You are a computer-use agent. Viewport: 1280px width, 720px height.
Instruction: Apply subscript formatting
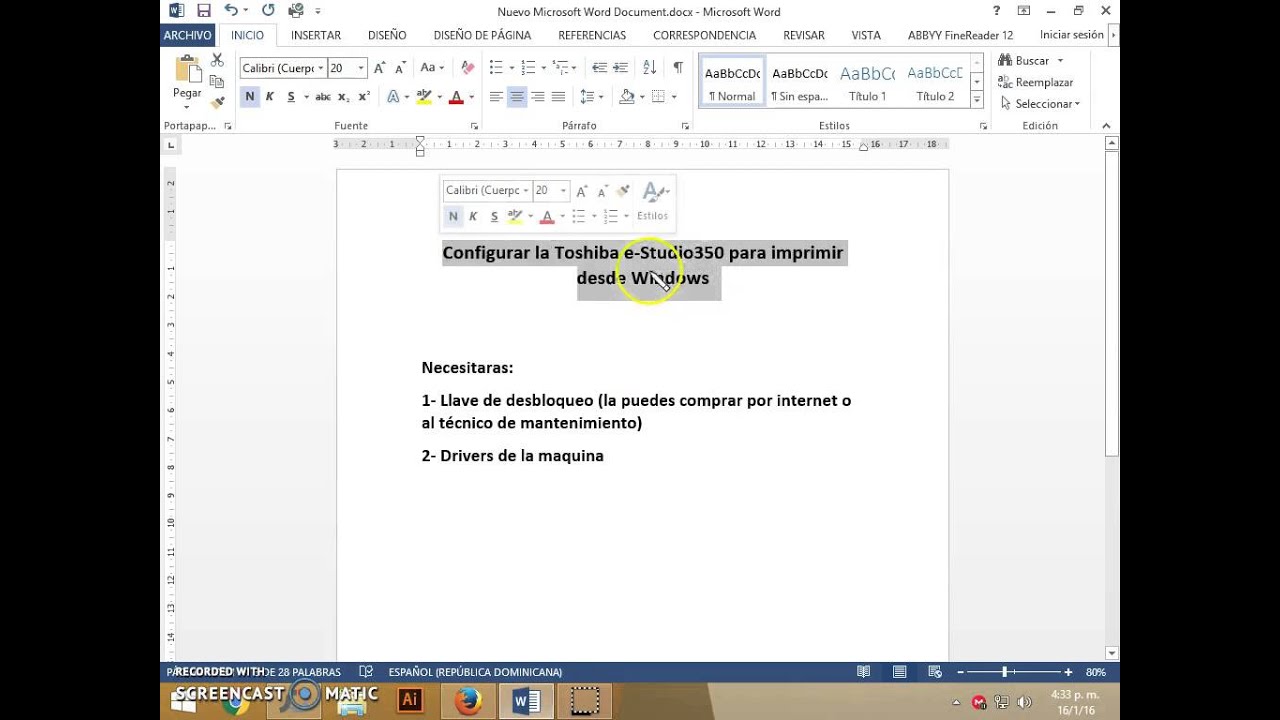click(343, 97)
